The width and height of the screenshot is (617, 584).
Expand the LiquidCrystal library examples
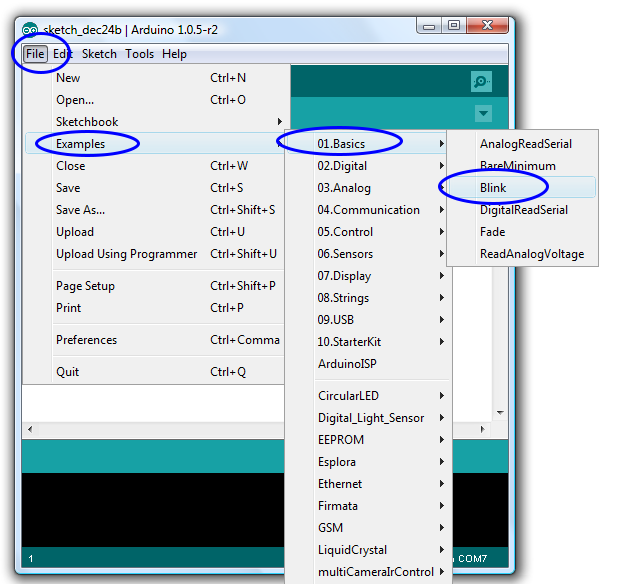point(369,550)
